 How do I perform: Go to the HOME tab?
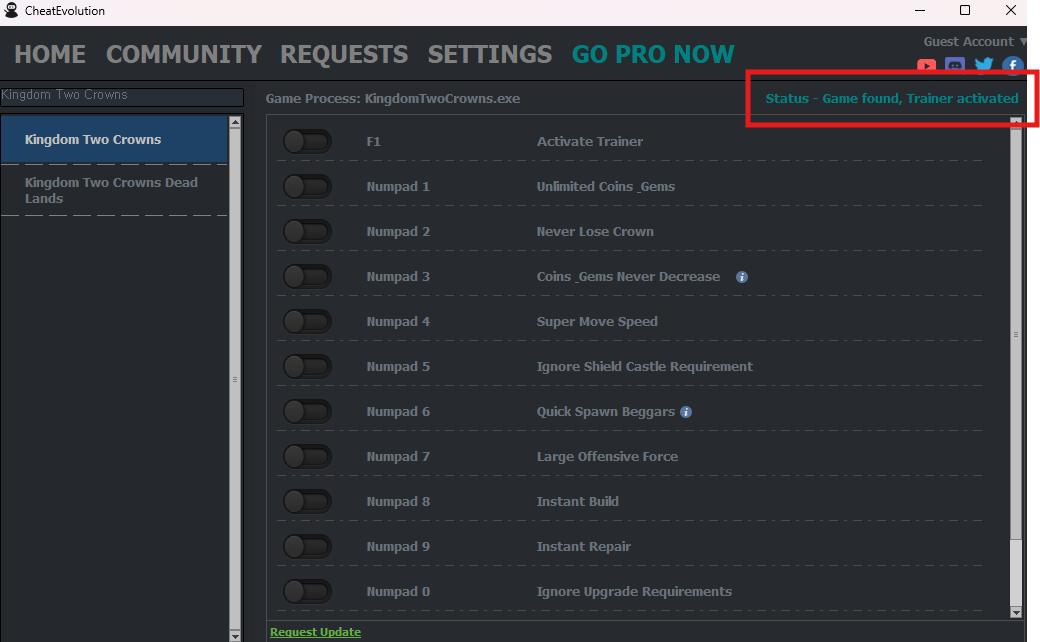click(x=50, y=54)
